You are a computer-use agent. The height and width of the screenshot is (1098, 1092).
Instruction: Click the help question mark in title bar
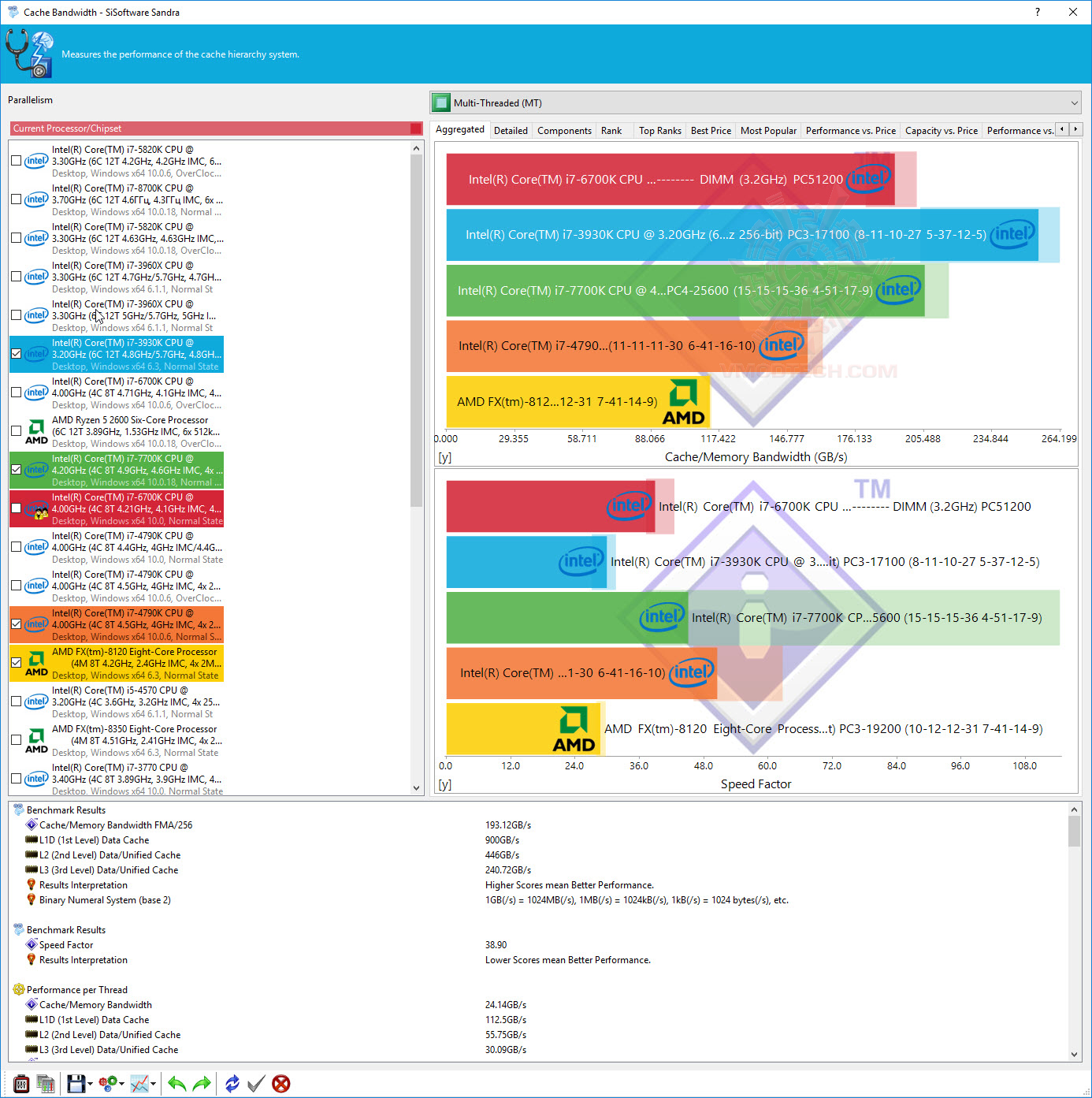click(1037, 12)
